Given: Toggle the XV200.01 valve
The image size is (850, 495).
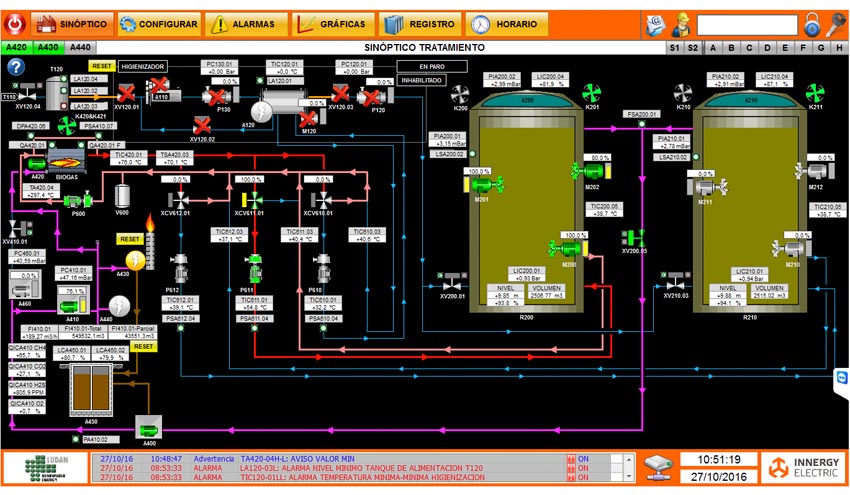Looking at the screenshot, I should pos(451,278).
